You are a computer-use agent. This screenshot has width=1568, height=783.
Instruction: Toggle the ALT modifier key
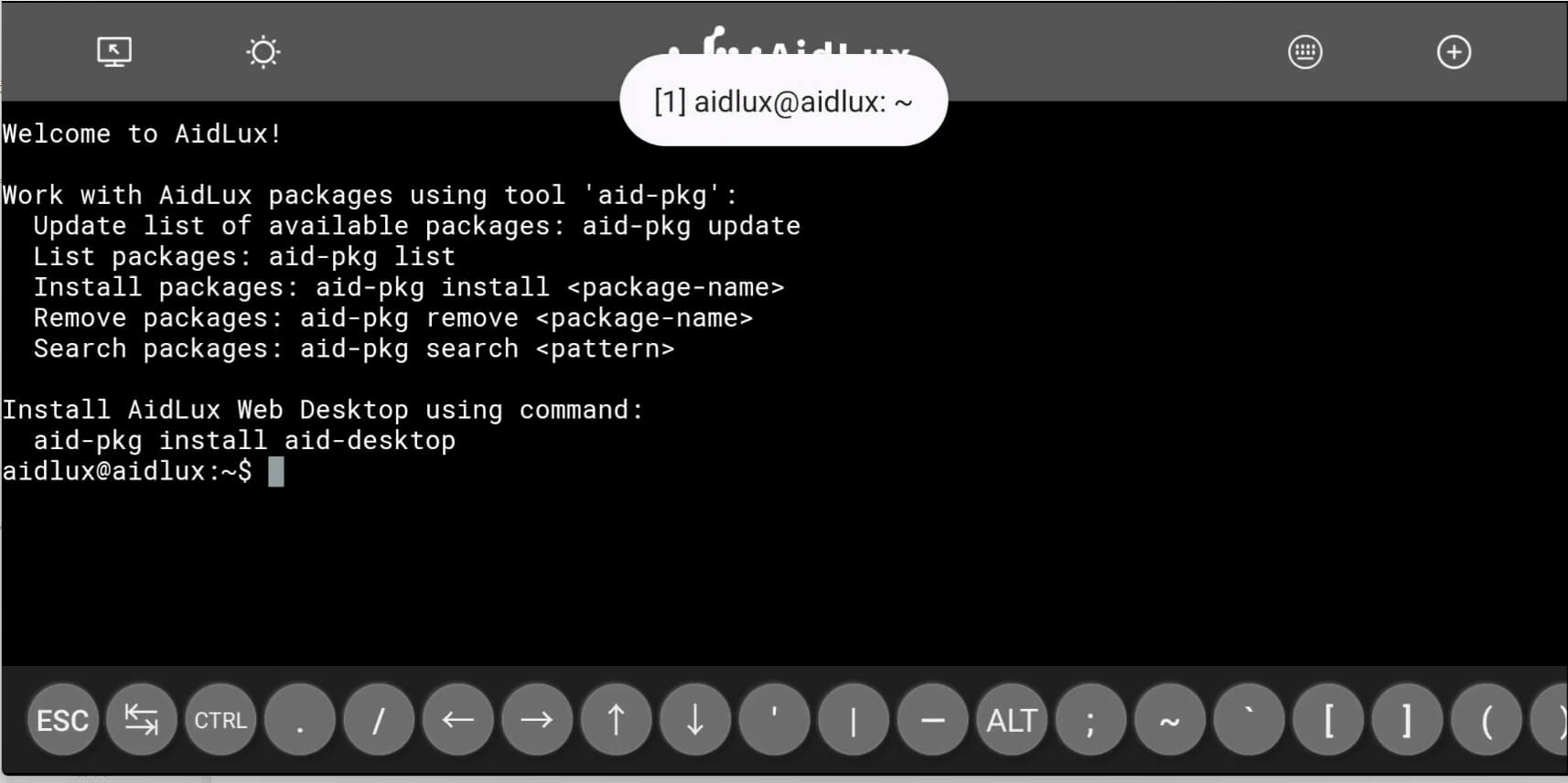pyautogui.click(x=1011, y=720)
